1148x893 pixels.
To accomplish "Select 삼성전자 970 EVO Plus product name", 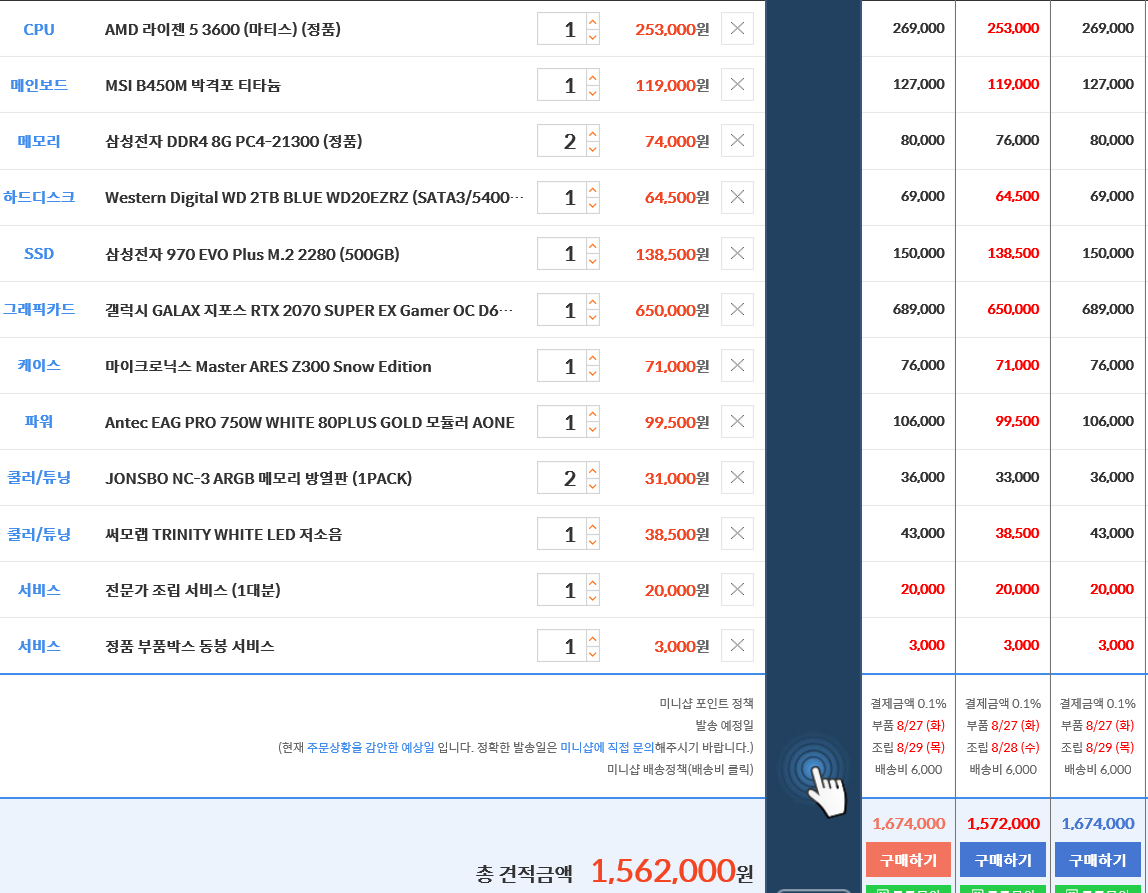I will click(252, 254).
